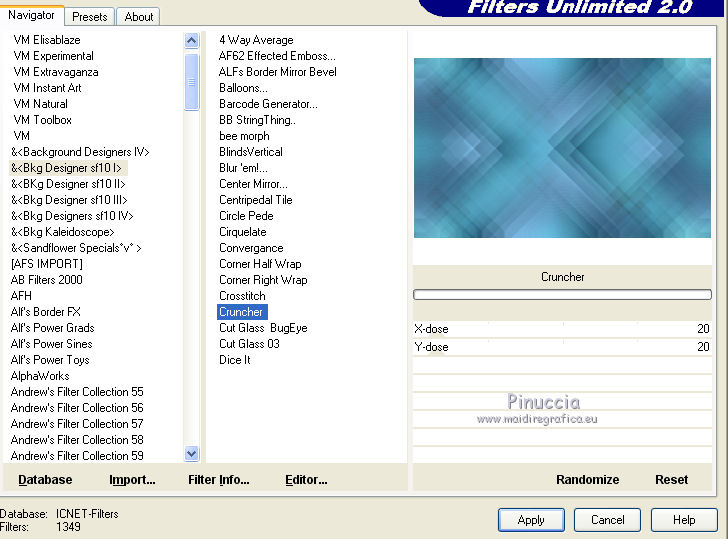
Task: Select VM Elisablaze category
Action: point(47,40)
